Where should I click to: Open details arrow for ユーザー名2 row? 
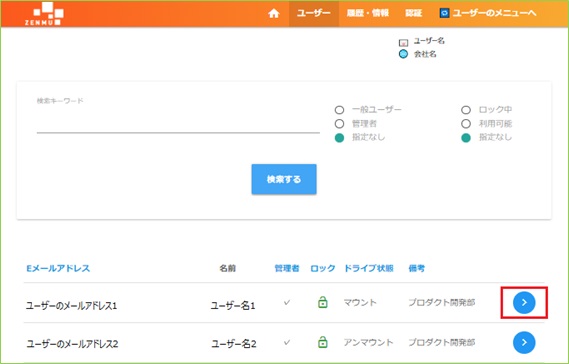click(524, 342)
